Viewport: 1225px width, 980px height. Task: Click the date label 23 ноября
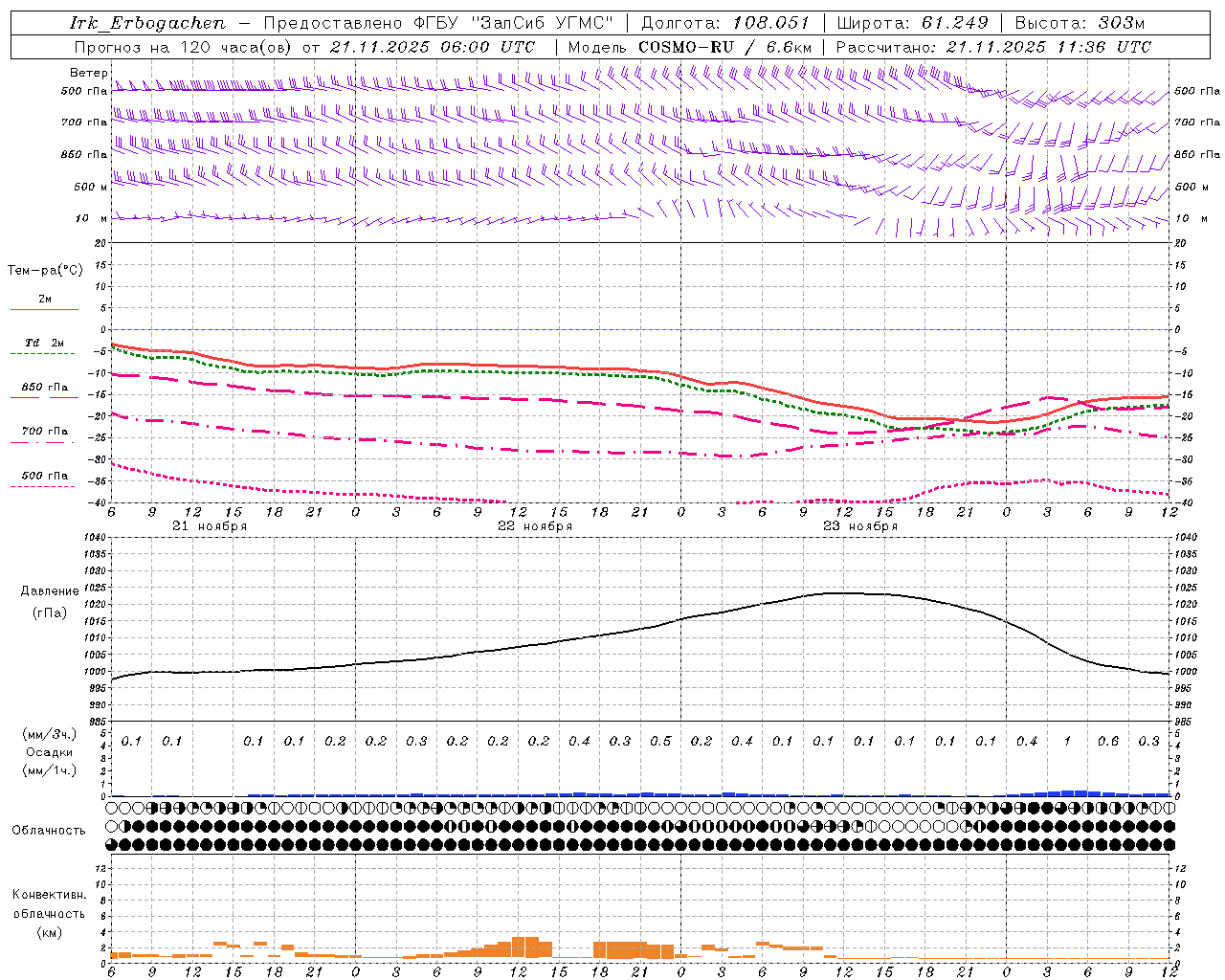[860, 526]
